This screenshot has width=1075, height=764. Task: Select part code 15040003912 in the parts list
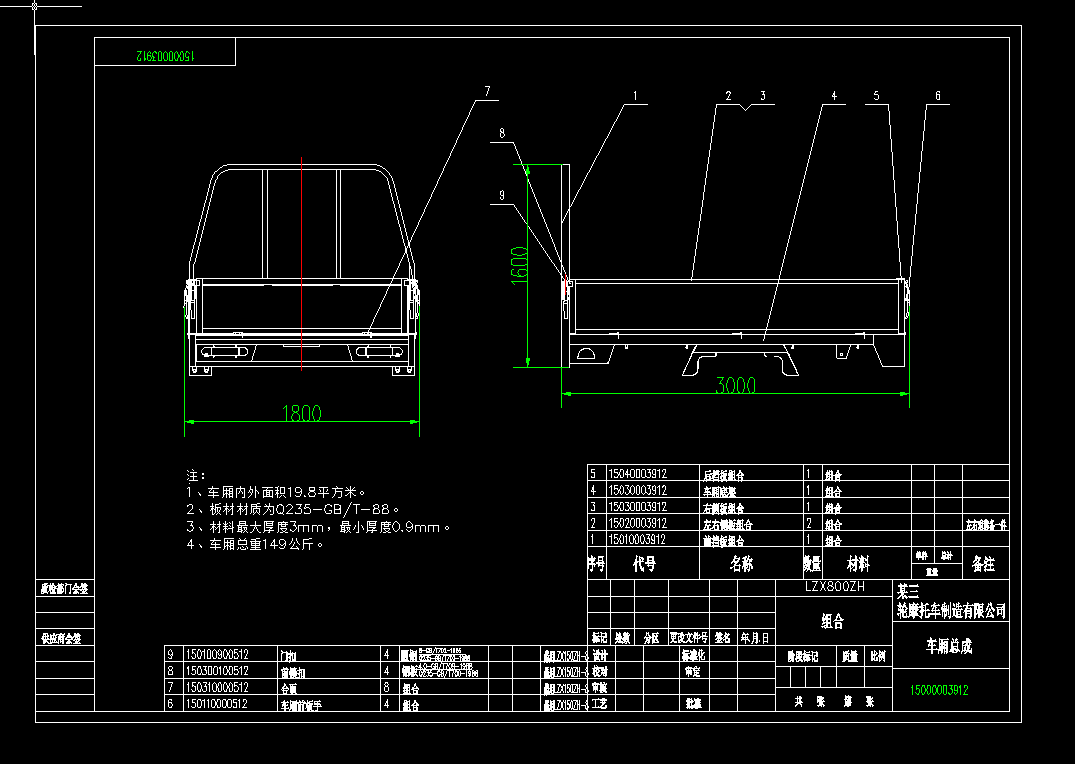click(x=638, y=474)
